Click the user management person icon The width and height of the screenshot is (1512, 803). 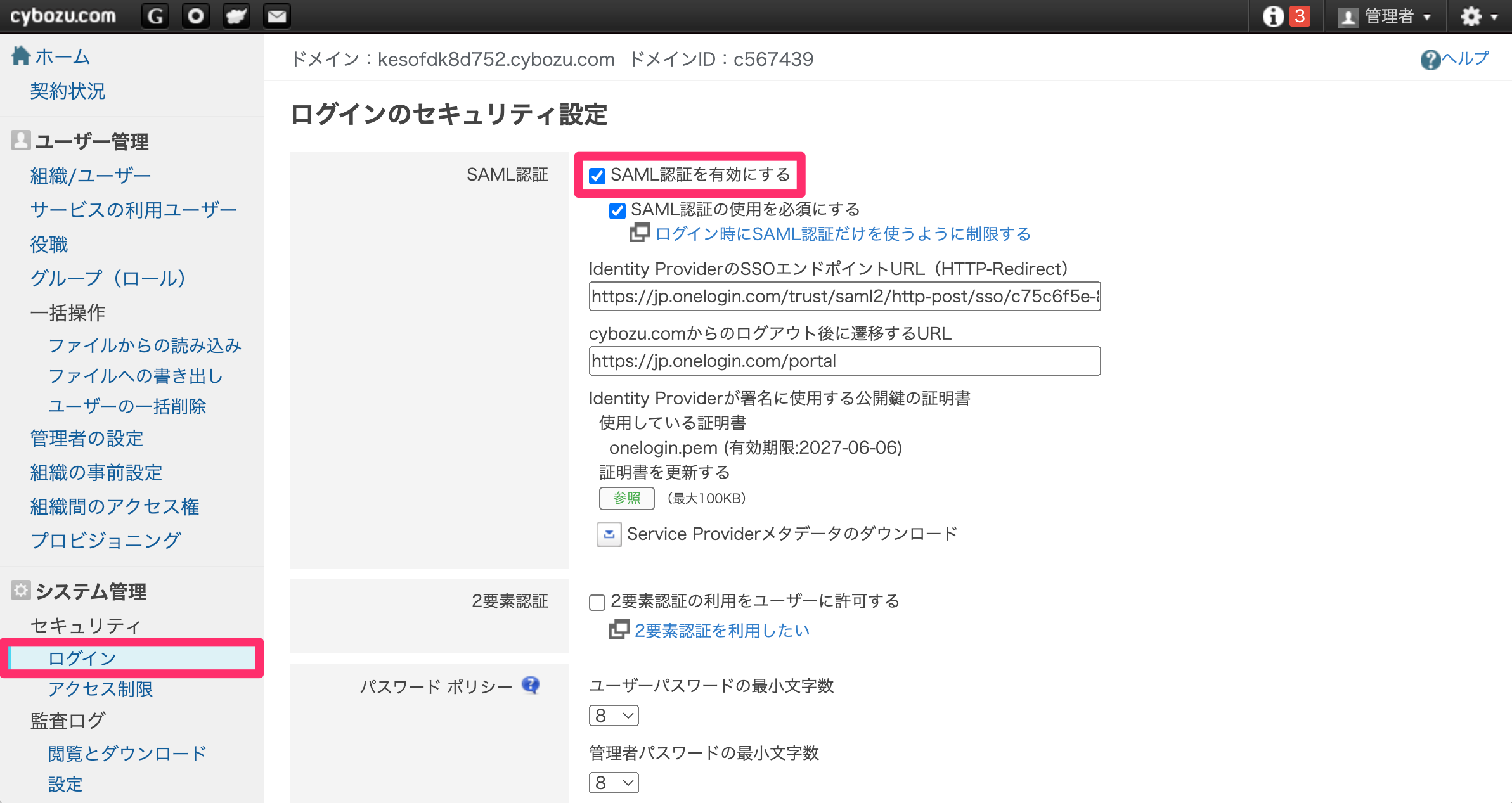pos(21,140)
